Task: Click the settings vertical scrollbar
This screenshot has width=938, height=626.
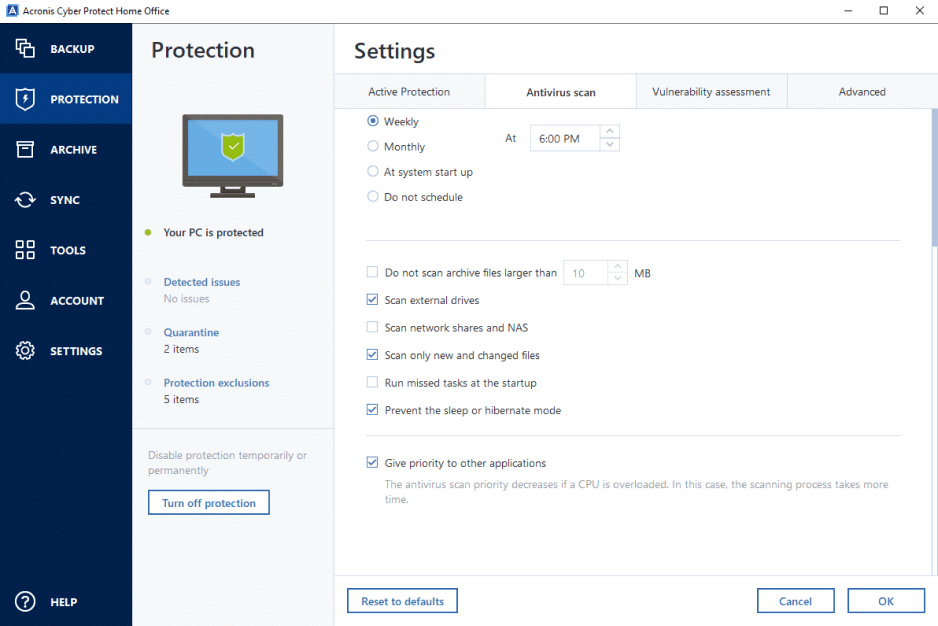Action: (934, 180)
